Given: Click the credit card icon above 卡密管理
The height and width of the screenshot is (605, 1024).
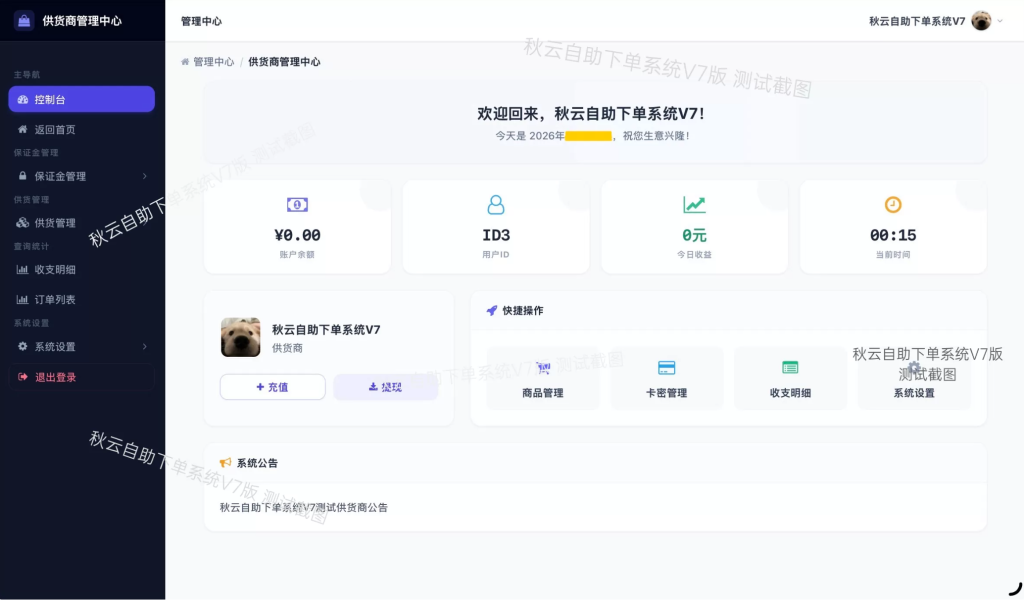Looking at the screenshot, I should point(666,368).
